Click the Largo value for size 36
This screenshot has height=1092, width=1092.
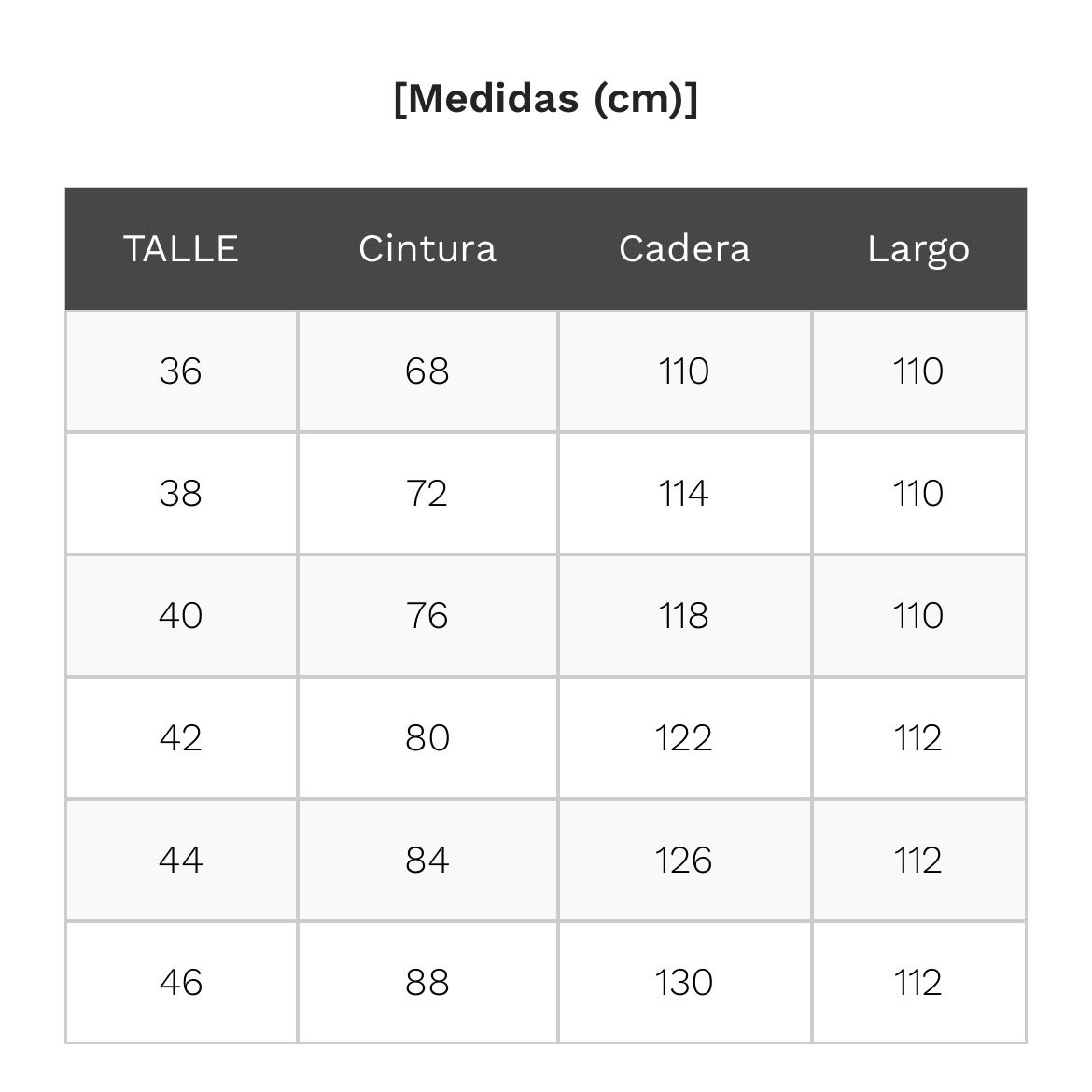coord(918,371)
